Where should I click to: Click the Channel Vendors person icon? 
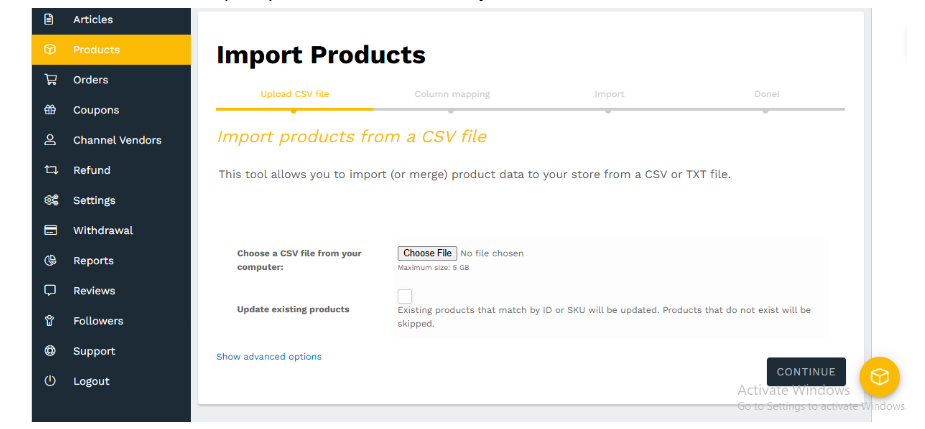tap(50, 140)
